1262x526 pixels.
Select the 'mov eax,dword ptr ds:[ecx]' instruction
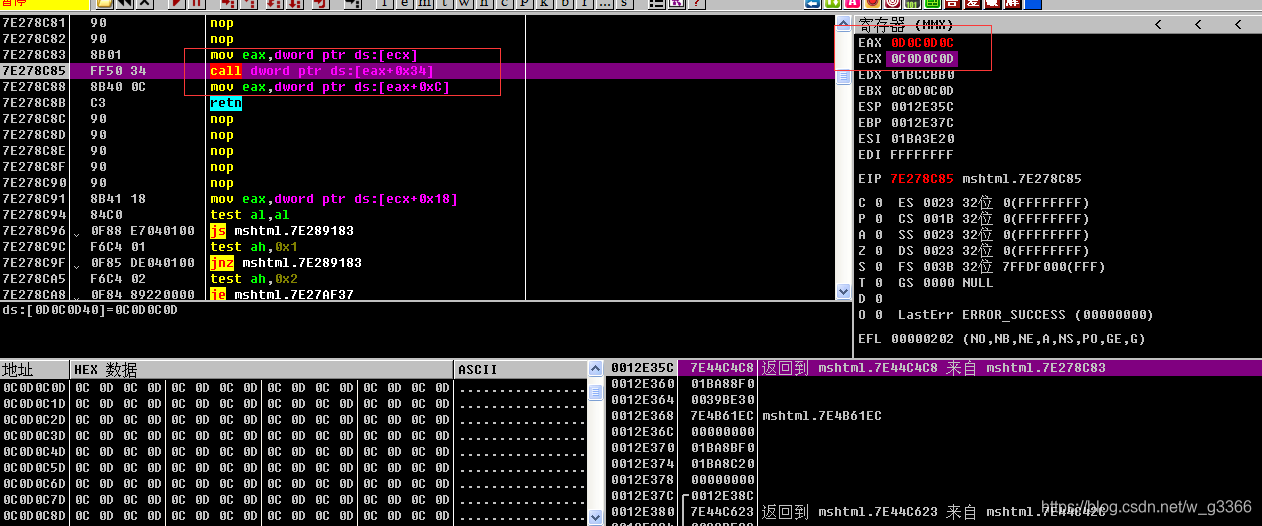coord(313,55)
